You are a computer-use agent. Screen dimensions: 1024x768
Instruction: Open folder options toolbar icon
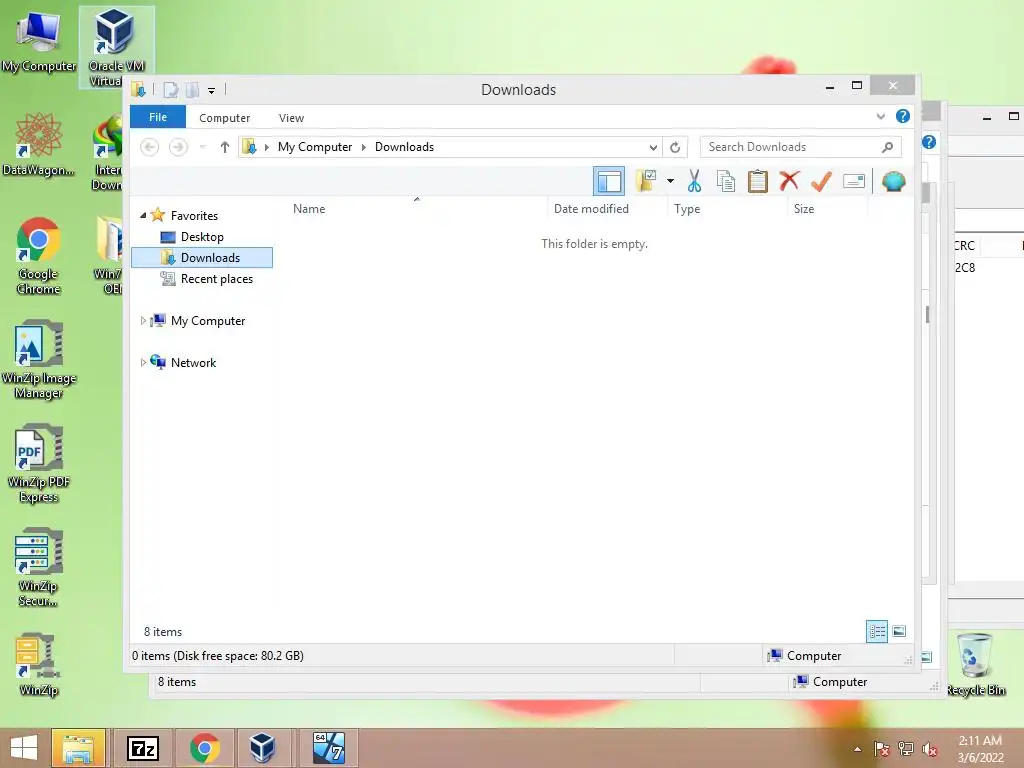[647, 181]
